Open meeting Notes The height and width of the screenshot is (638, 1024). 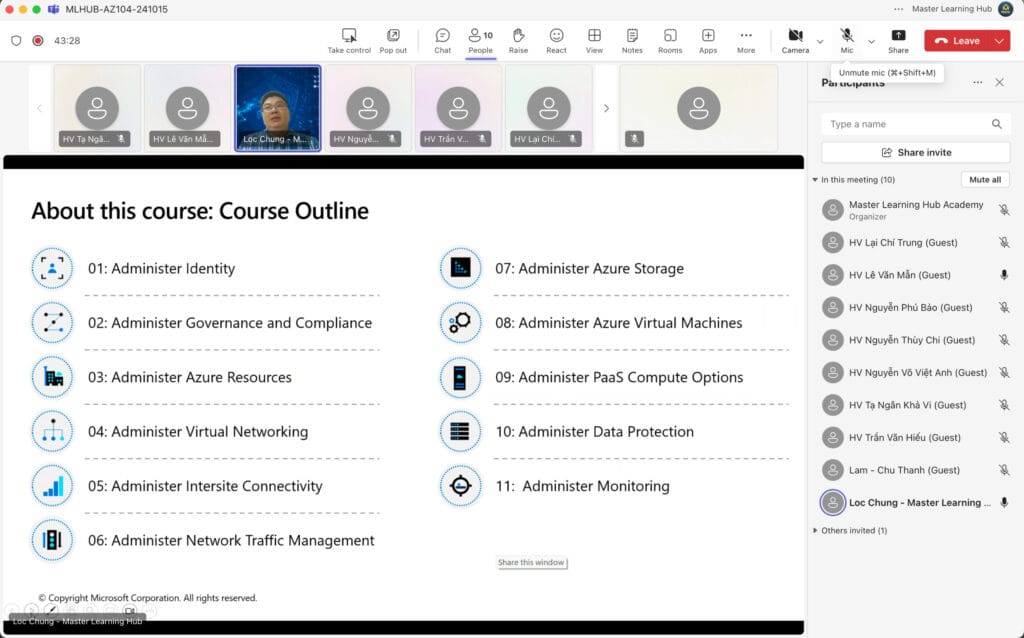632,40
